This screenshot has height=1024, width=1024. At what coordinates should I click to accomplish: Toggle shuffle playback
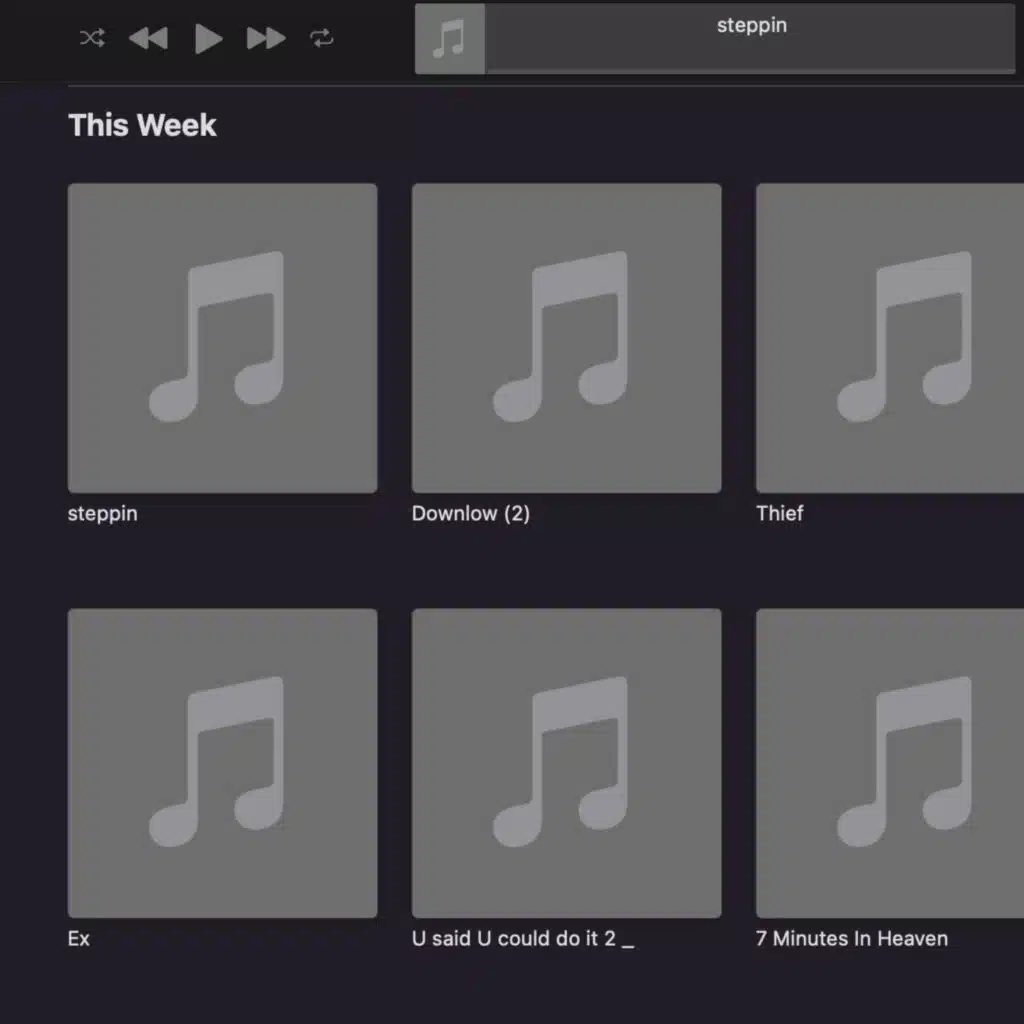click(92, 38)
